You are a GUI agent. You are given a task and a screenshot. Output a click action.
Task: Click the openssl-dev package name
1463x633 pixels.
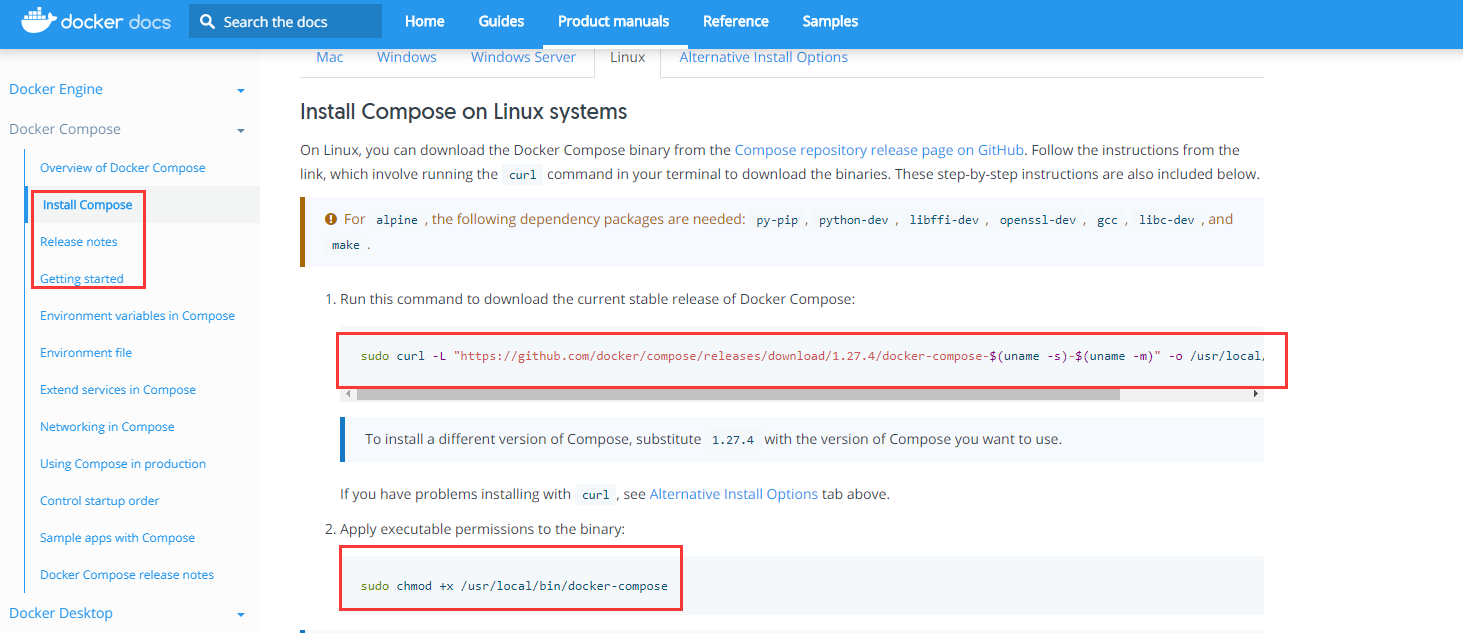point(1038,220)
